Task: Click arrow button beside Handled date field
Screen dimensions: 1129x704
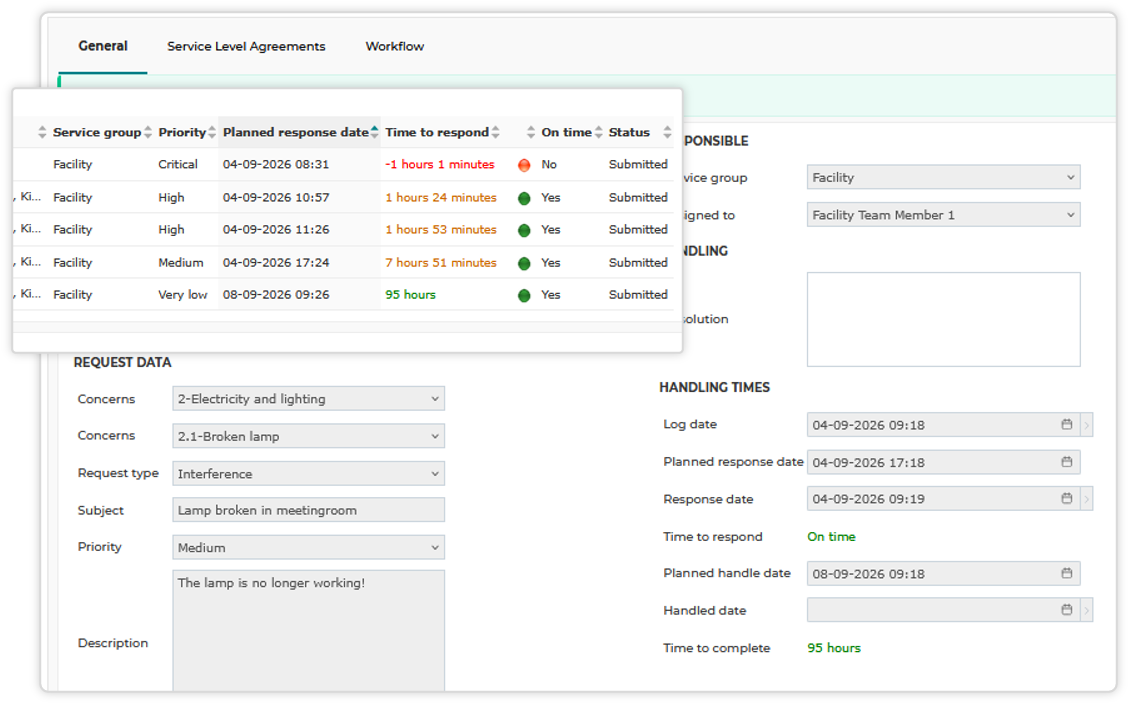Action: pos(1087,610)
